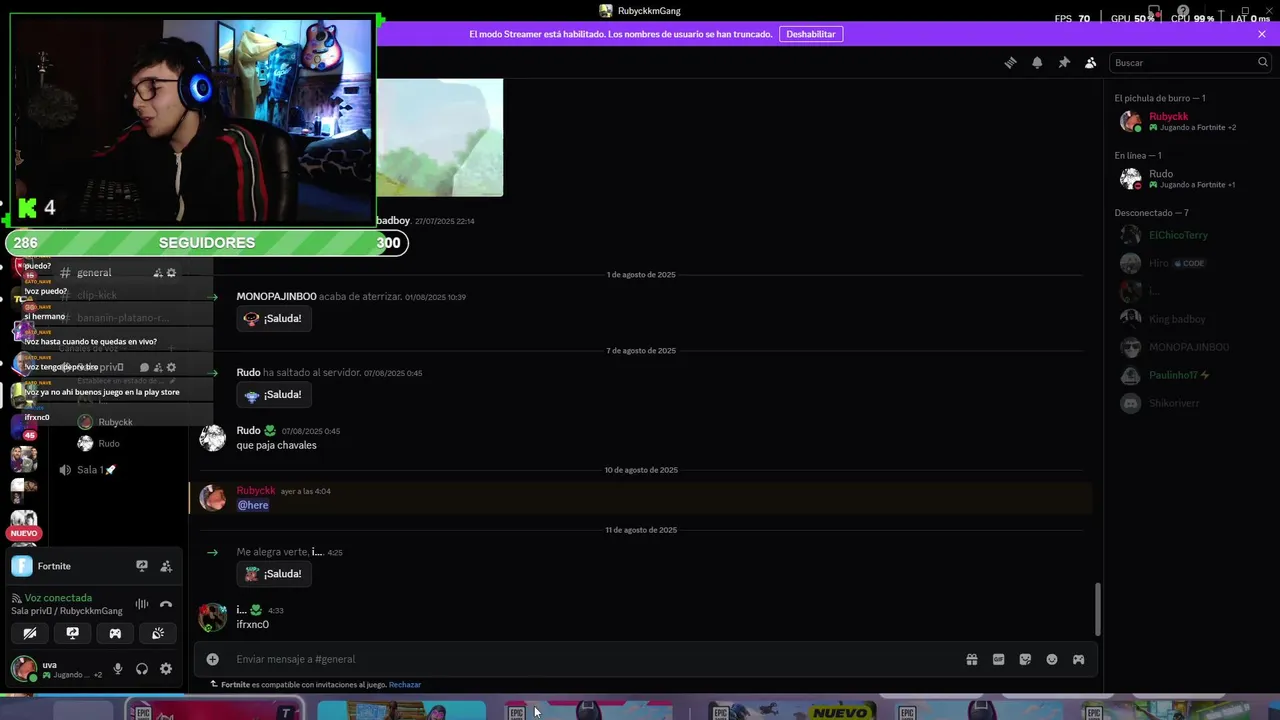Dismiss the Streamer mode banner
This screenshot has width=1280, height=720.
pos(1262,34)
